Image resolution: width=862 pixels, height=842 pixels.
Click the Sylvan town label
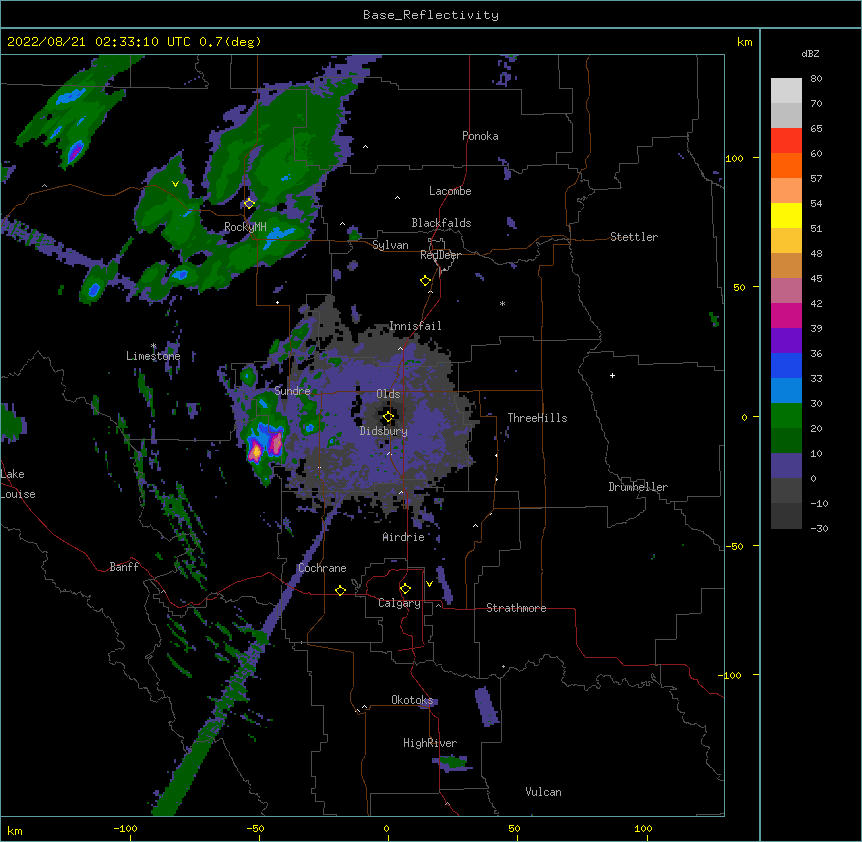tap(390, 245)
